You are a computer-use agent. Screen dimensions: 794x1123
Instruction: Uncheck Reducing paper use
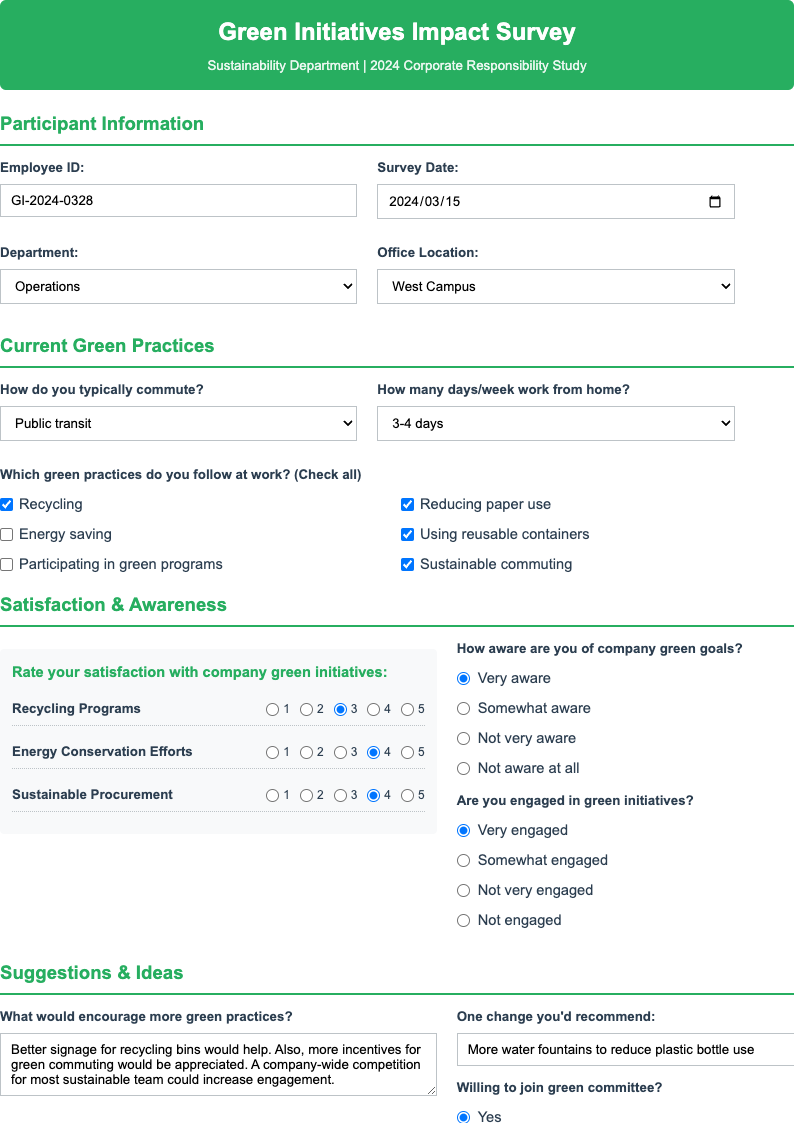pos(408,504)
